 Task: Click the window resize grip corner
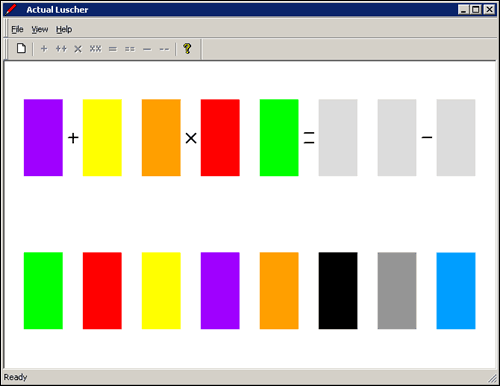point(492,378)
